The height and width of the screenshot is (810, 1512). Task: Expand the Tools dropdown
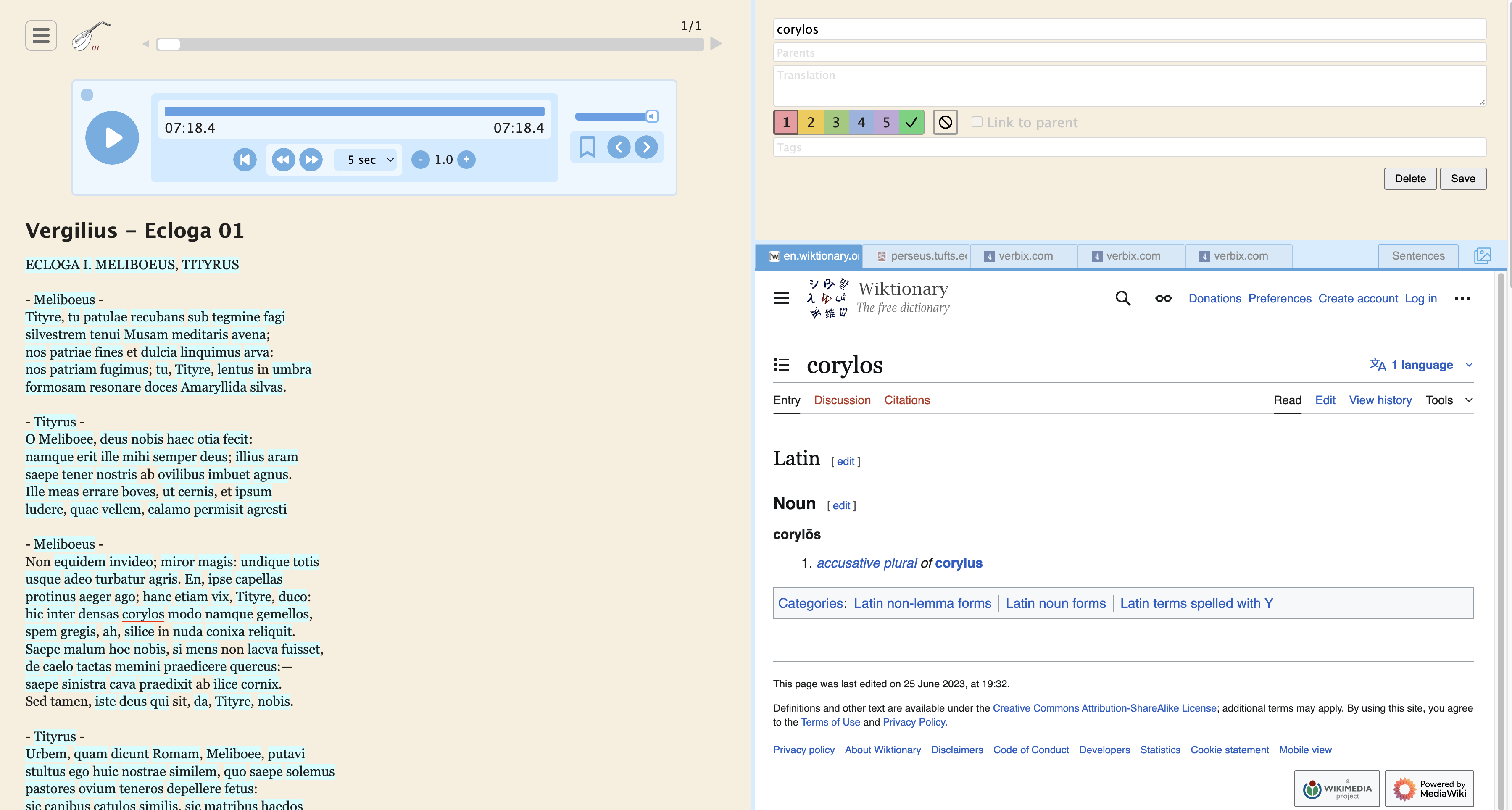pyautogui.click(x=1449, y=400)
